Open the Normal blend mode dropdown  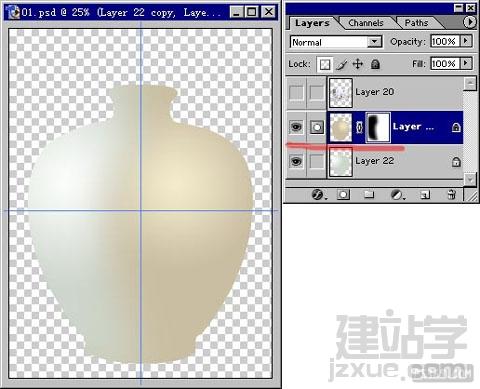336,42
